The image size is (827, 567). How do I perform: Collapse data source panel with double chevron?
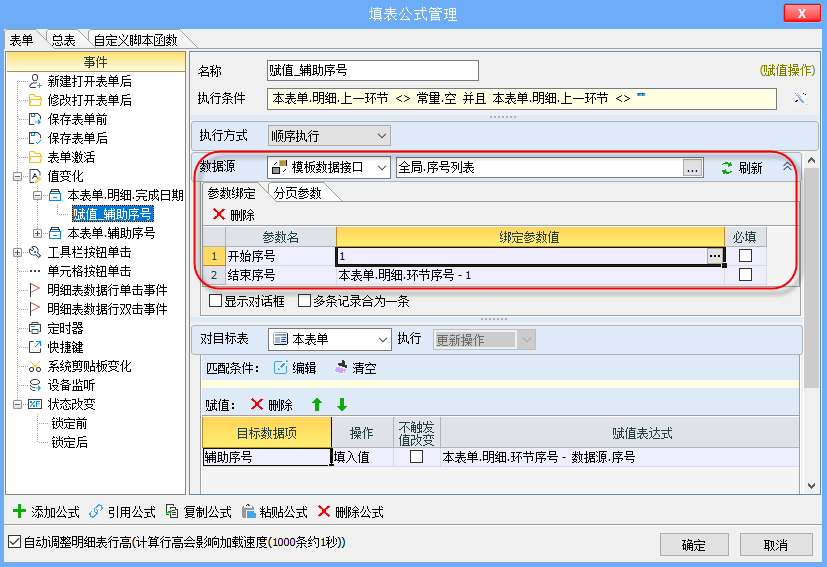[x=787, y=166]
